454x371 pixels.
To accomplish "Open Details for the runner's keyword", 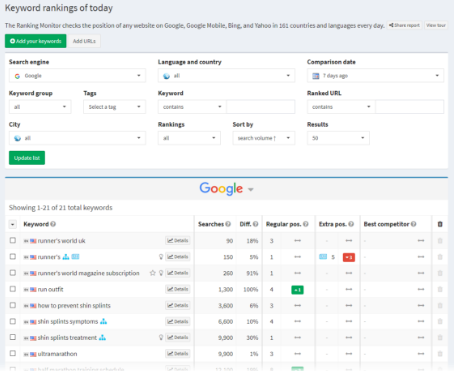I will (x=178, y=257).
